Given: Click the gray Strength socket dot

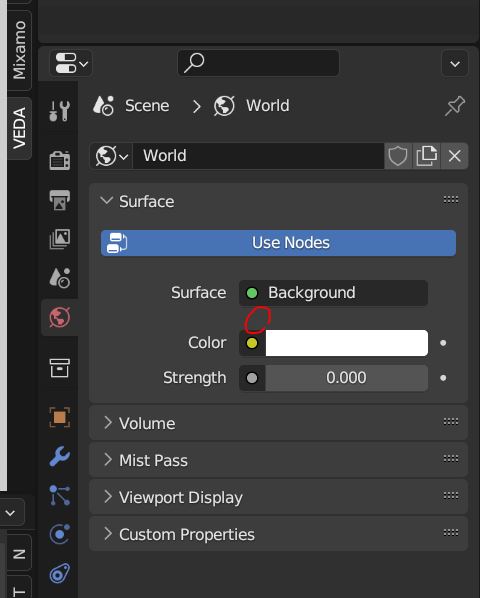Looking at the screenshot, I should [252, 378].
